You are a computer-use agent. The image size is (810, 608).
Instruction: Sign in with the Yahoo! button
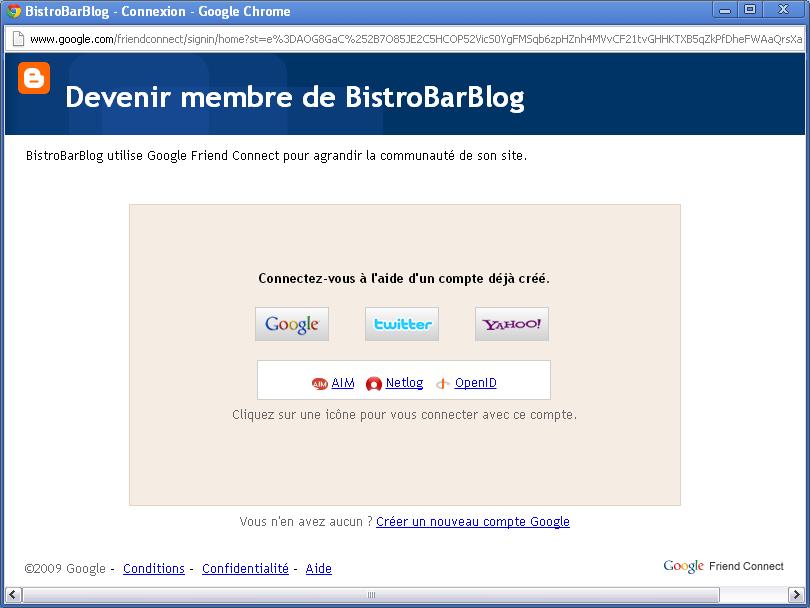[512, 324]
